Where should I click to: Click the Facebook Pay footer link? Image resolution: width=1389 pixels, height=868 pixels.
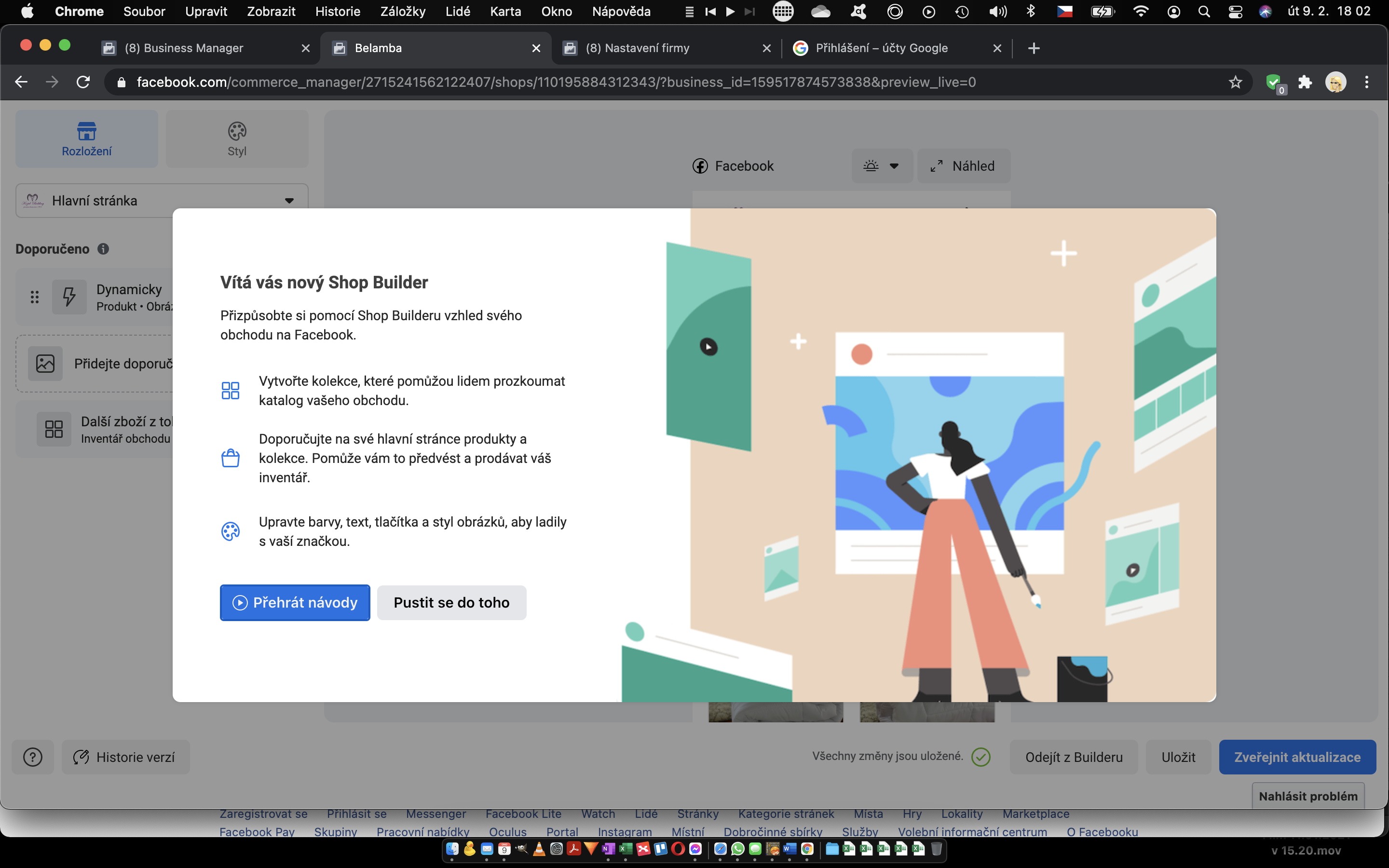point(257,832)
